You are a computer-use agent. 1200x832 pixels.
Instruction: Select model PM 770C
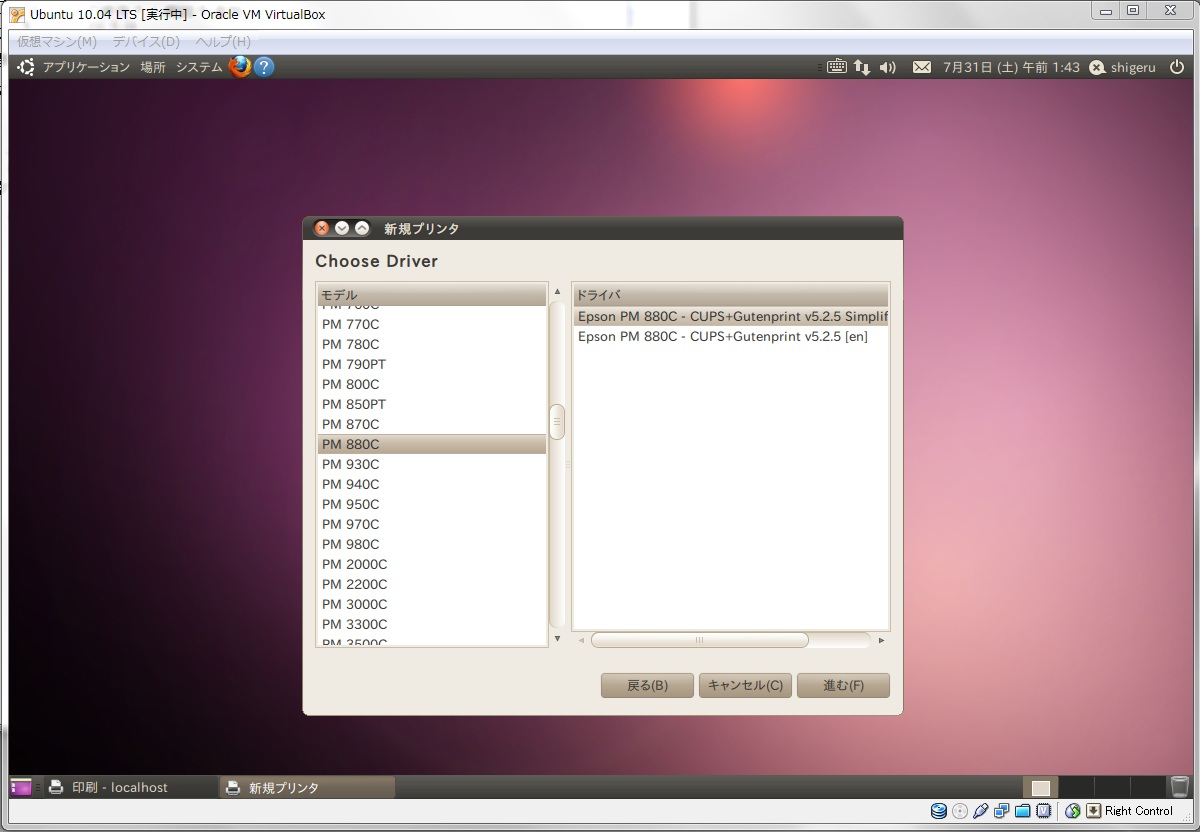pyautogui.click(x=432, y=324)
